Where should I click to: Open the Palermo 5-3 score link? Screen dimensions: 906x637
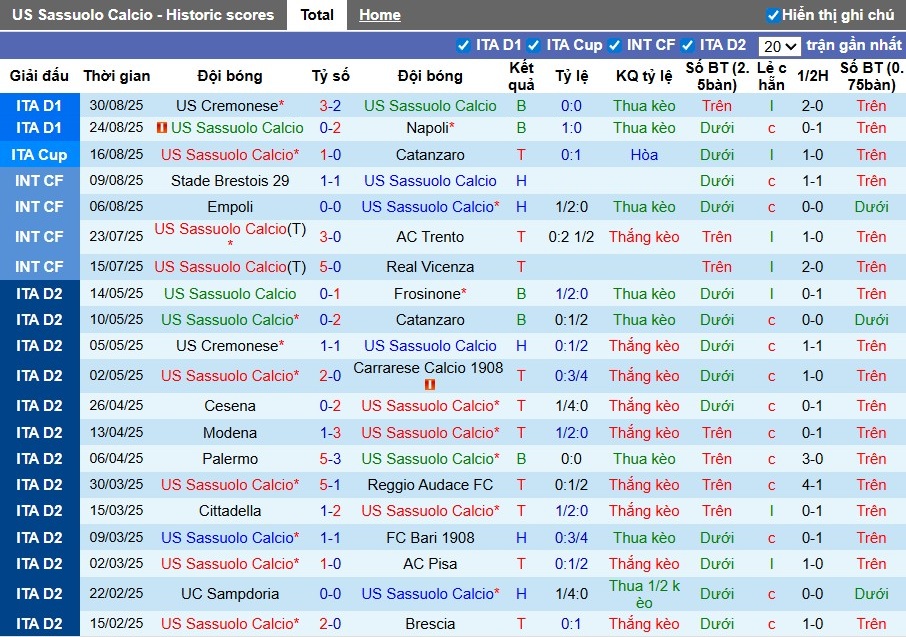tap(330, 459)
